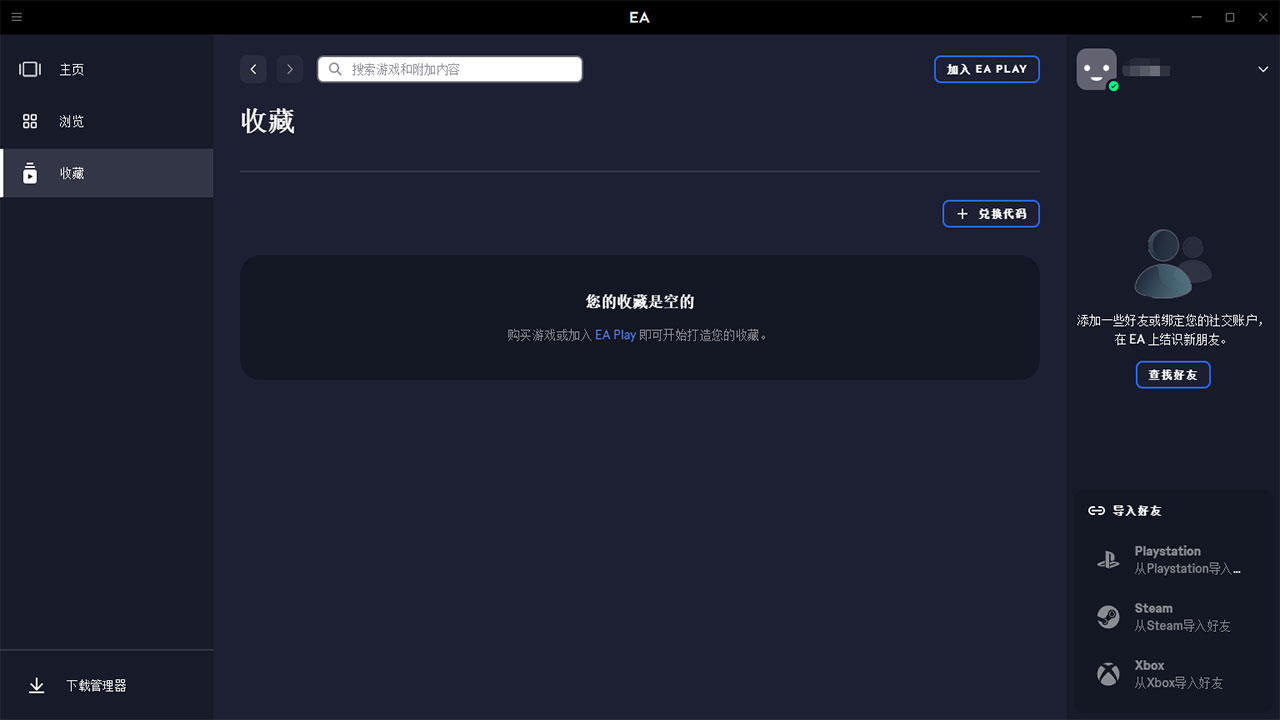
Task: Click the download arrow icon
Action: click(x=37, y=686)
